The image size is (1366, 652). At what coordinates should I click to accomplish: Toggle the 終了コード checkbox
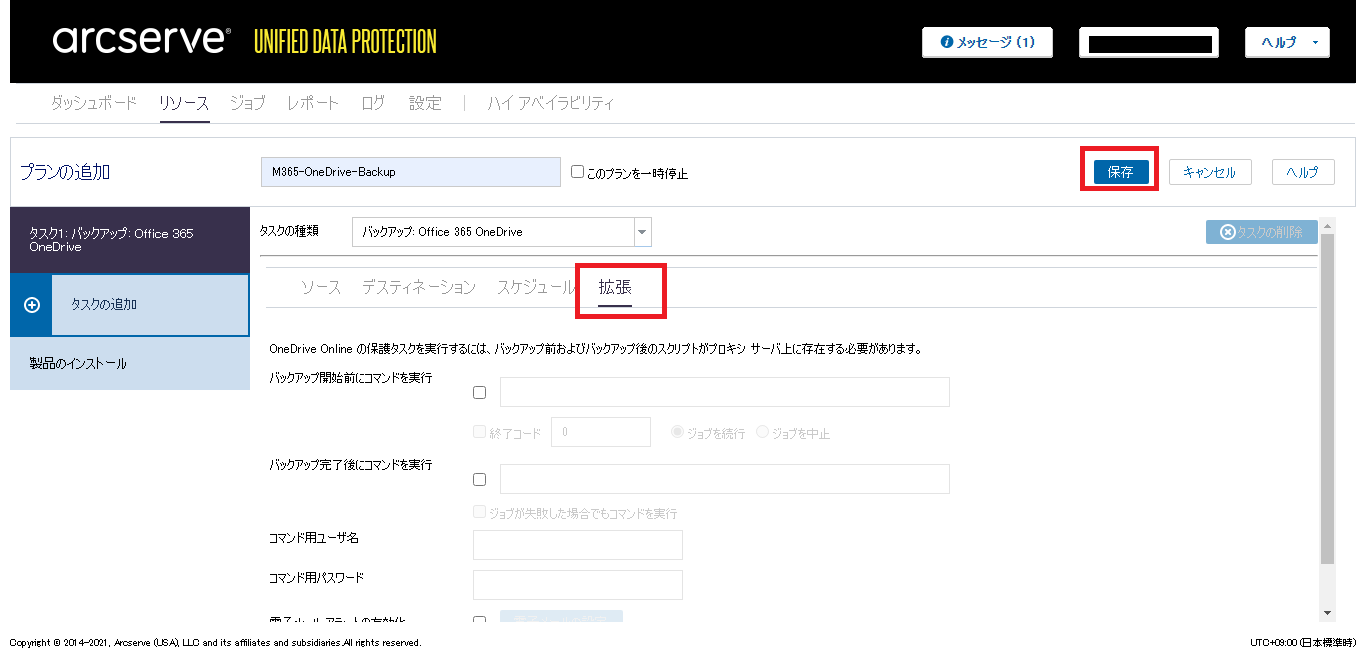(479, 433)
